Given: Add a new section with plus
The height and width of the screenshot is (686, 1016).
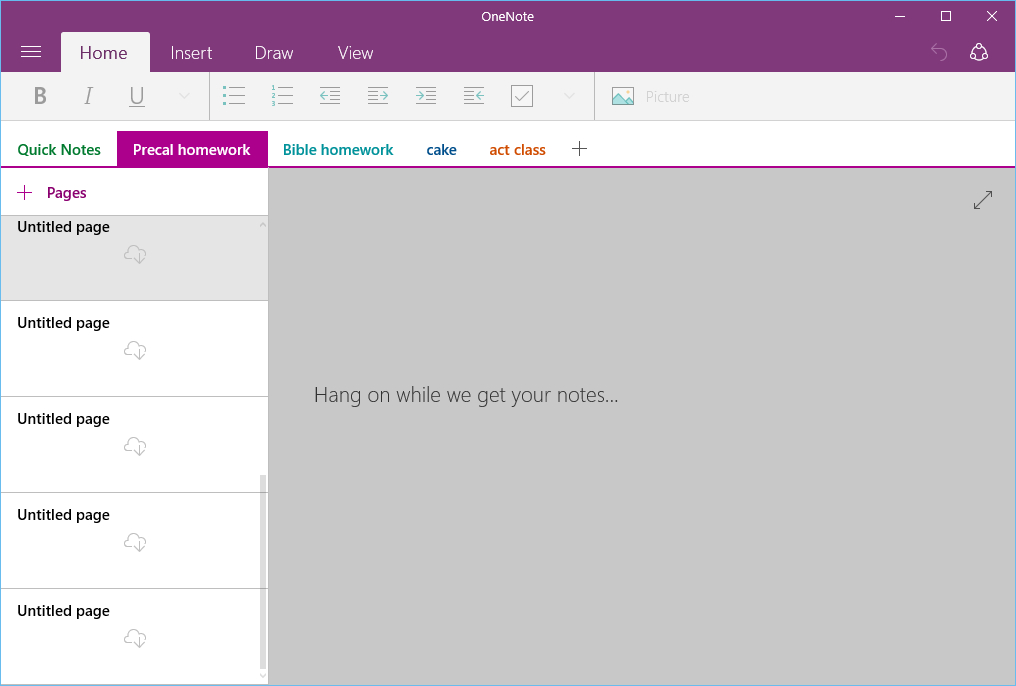Looking at the screenshot, I should tap(579, 149).
